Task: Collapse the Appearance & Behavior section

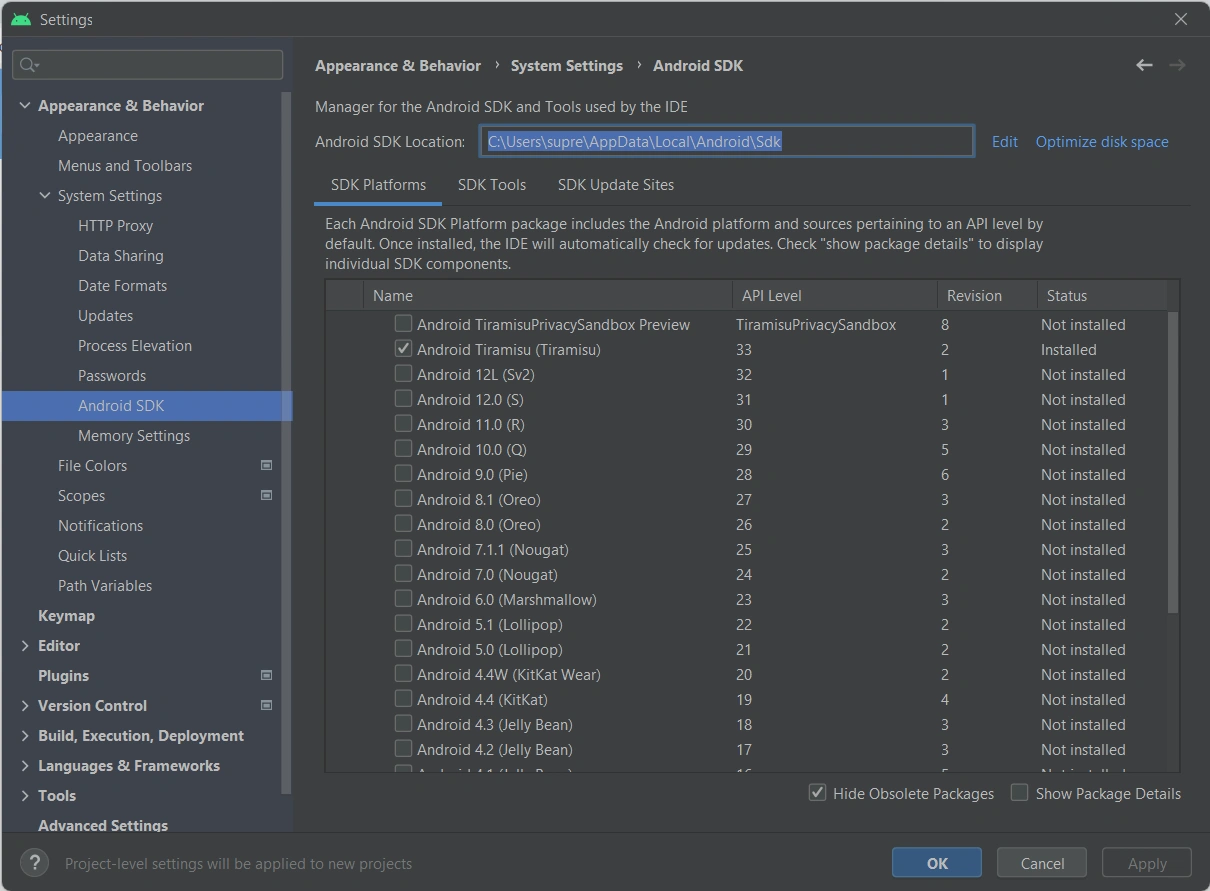Action: 25,105
